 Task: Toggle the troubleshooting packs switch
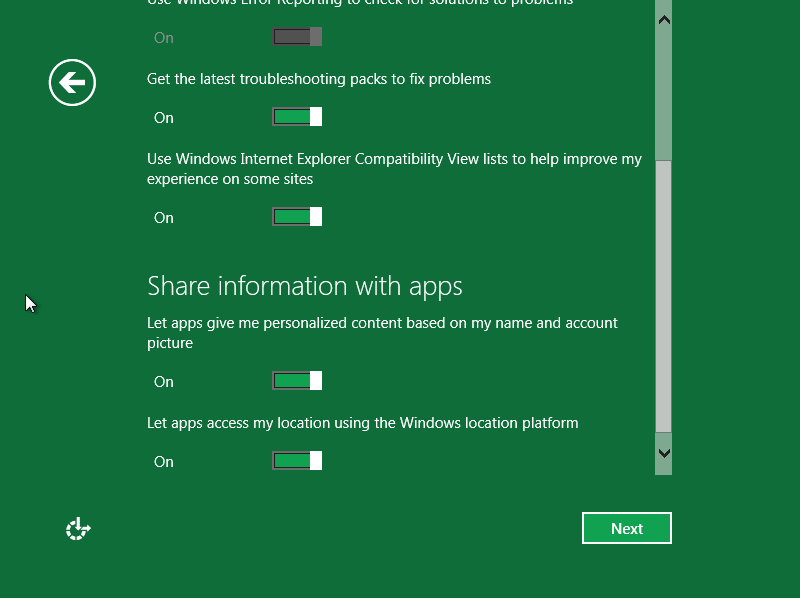pyautogui.click(x=297, y=117)
